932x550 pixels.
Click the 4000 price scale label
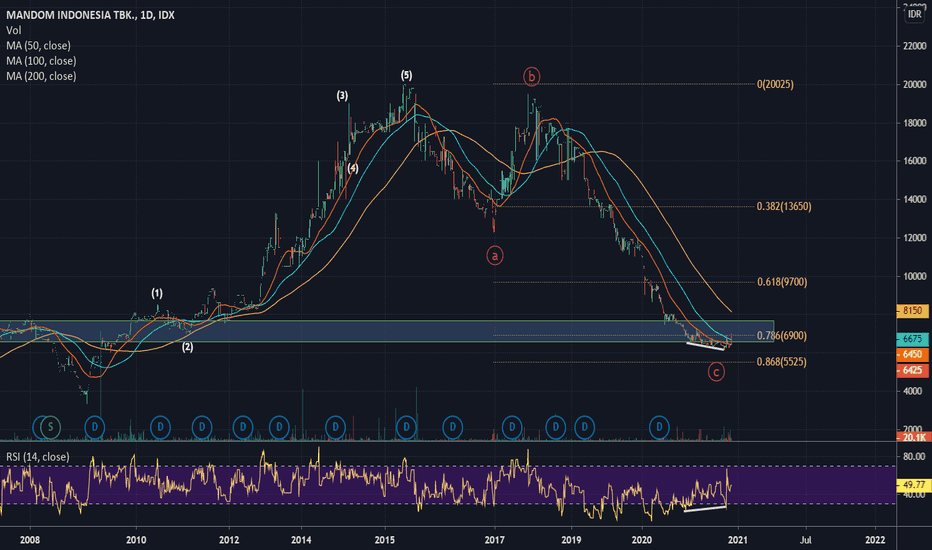point(914,391)
